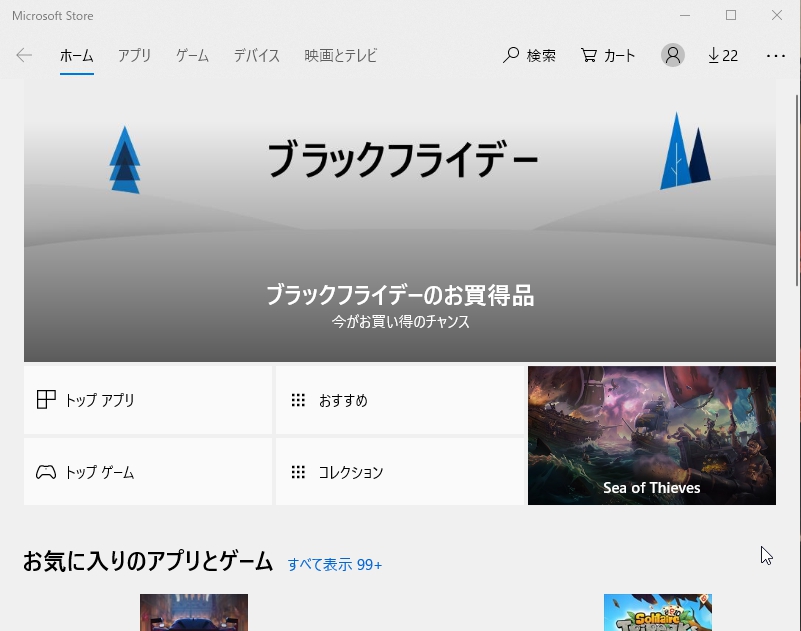Click the お気に入りのアプリとゲーム section heading
The image size is (801, 631).
[148, 560]
